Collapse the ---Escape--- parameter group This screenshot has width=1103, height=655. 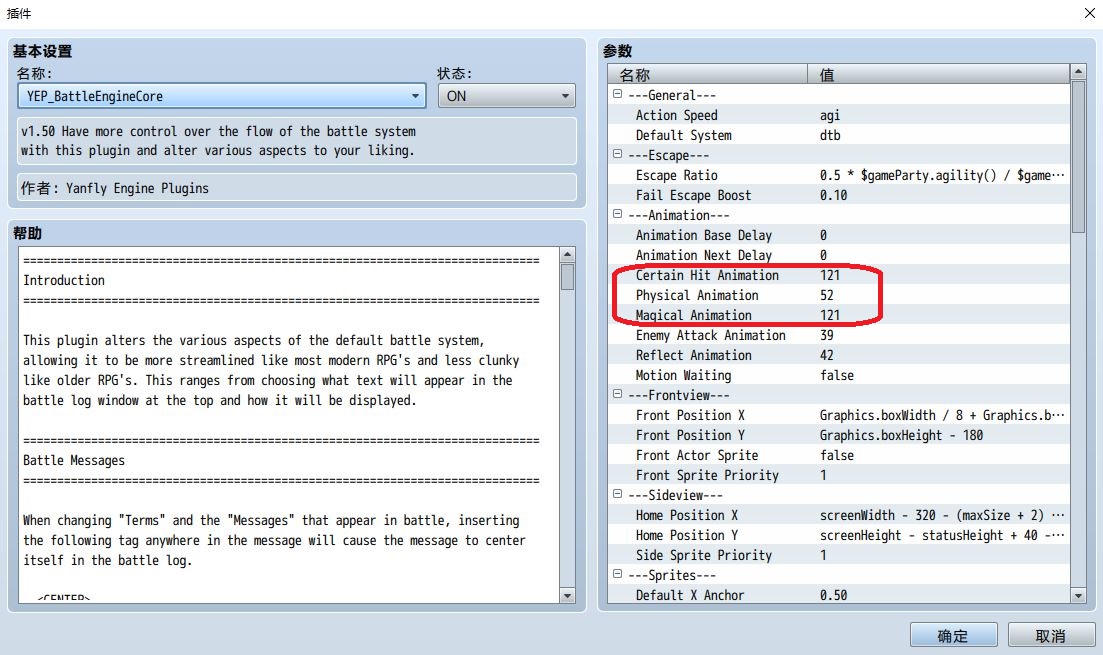point(618,154)
